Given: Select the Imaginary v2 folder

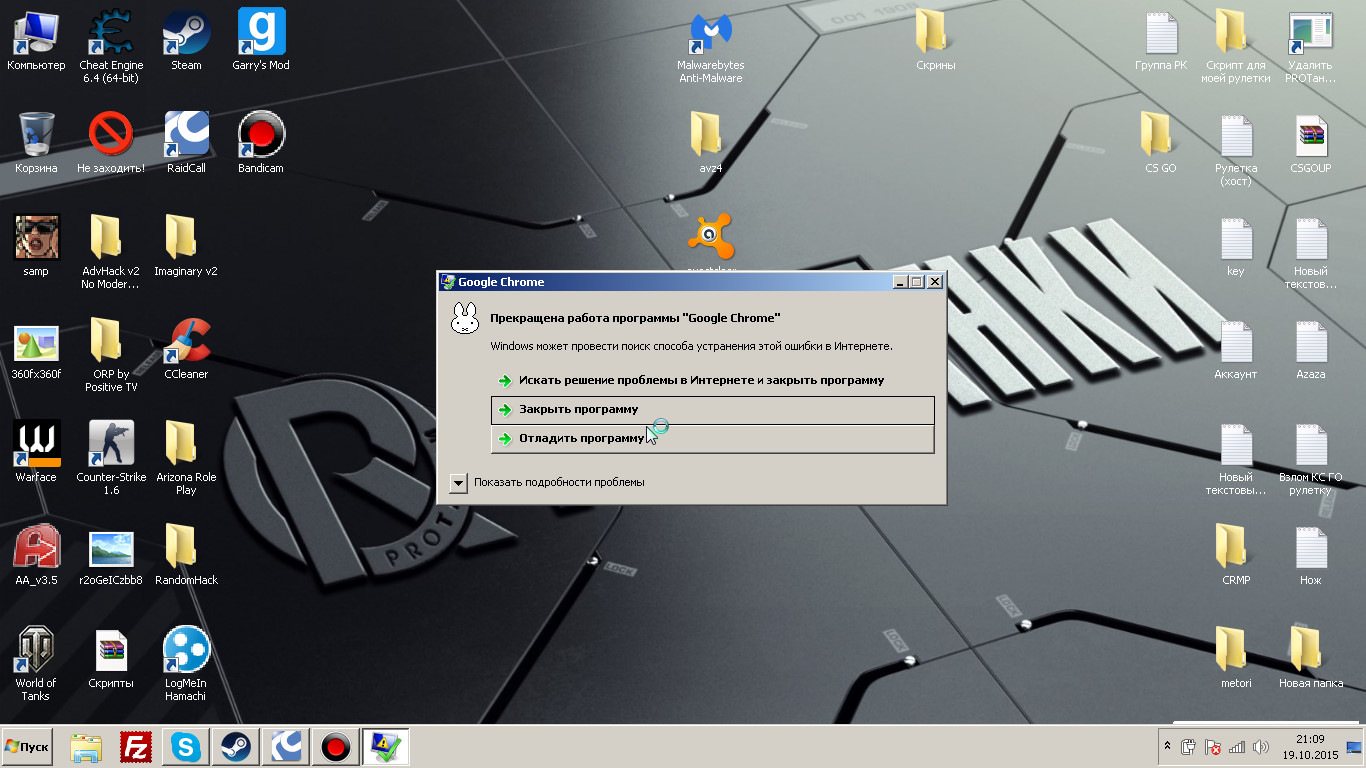Looking at the screenshot, I should pyautogui.click(x=186, y=246).
